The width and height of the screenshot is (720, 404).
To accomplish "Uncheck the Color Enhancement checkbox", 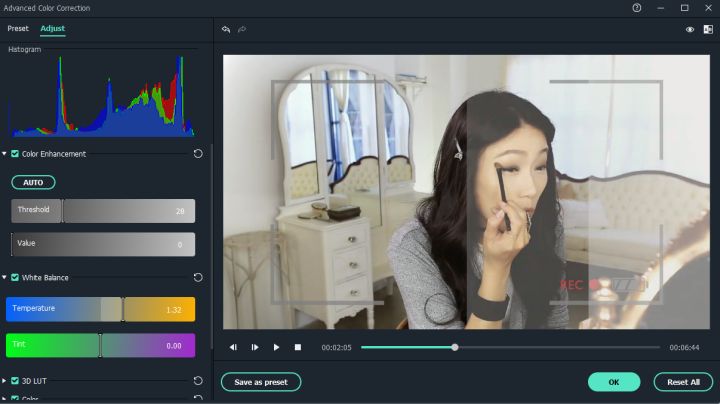I will [15, 154].
